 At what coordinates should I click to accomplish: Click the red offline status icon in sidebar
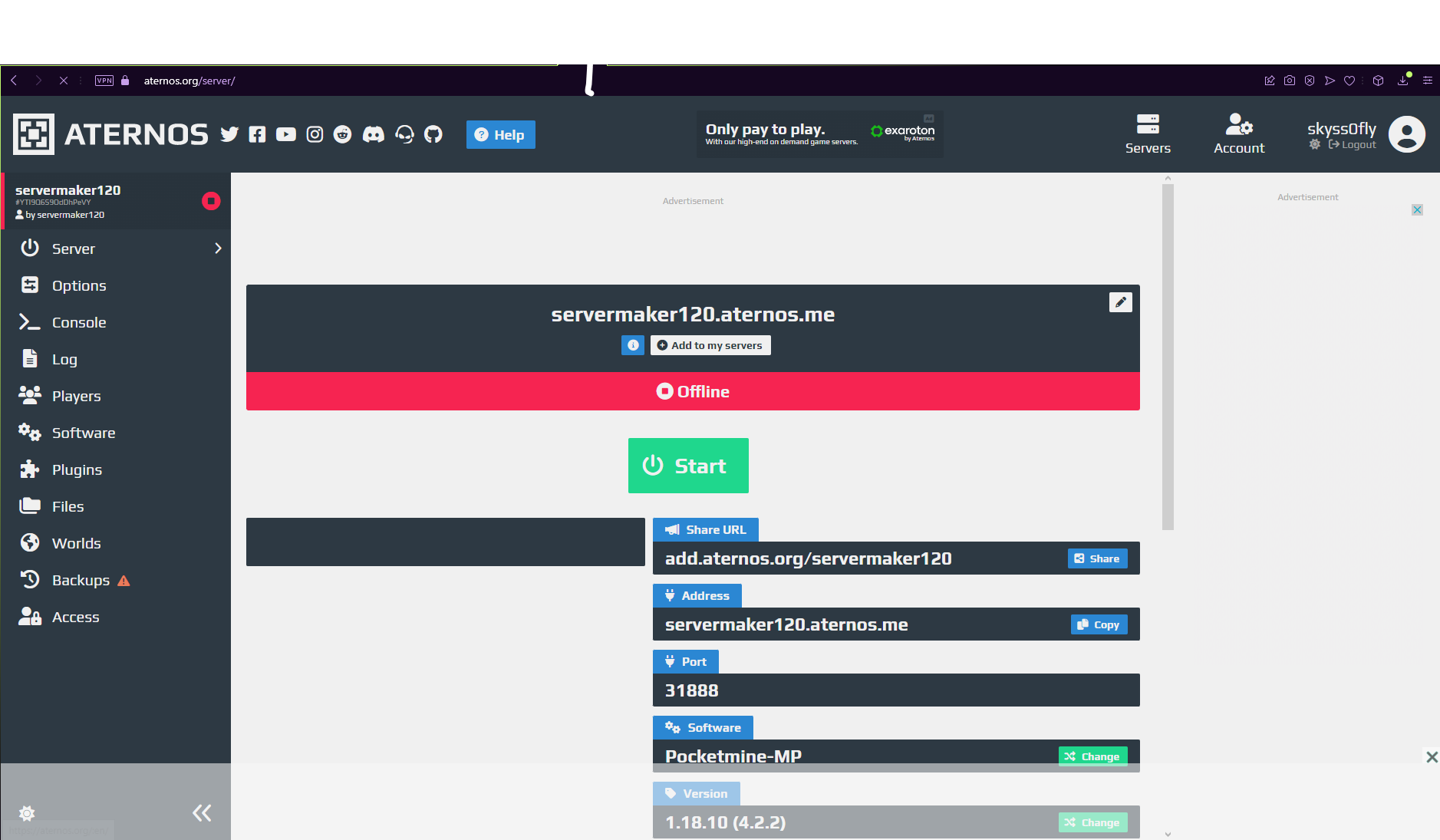pyautogui.click(x=211, y=201)
